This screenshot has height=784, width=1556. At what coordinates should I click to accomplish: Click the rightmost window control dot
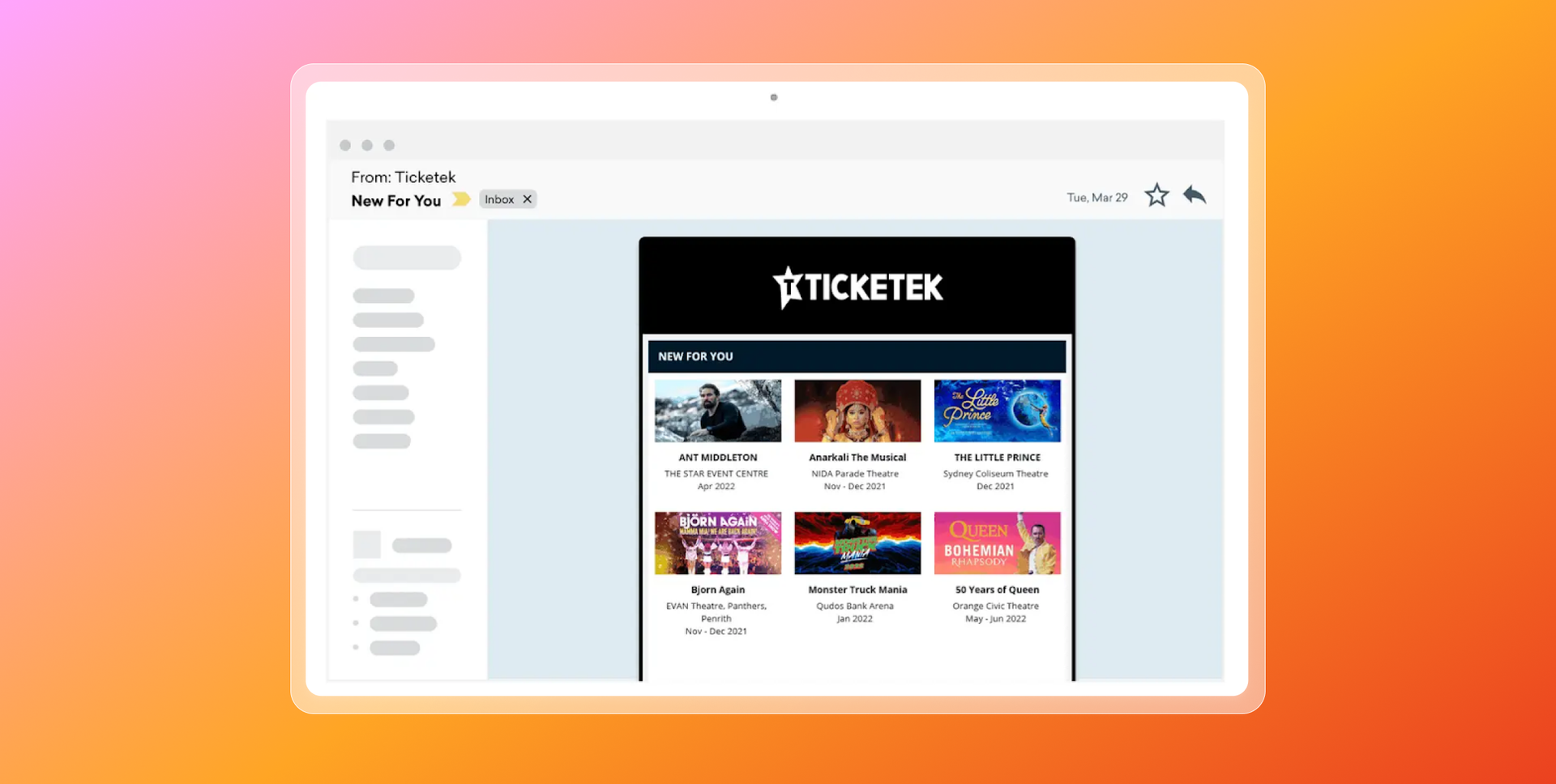(x=389, y=145)
